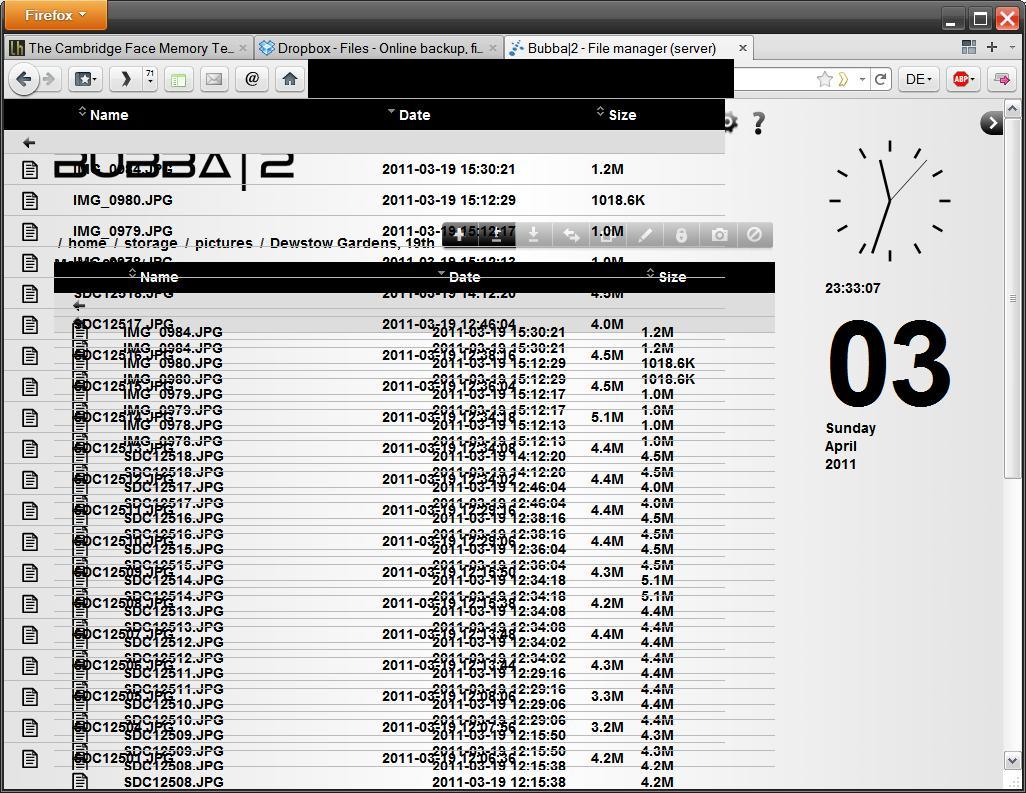Screen dimensions: 1026x793
Task: Click the move arrows icon in file toolbar
Action: [571, 235]
